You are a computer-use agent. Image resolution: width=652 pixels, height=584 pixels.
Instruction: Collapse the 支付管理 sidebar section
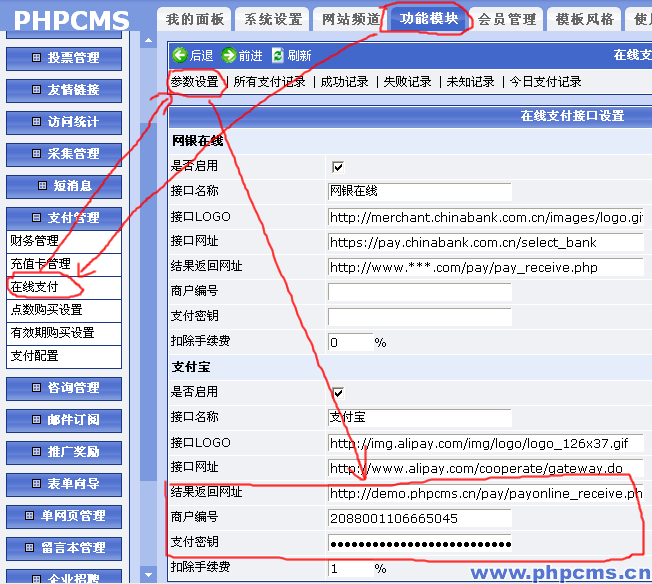(x=64, y=218)
